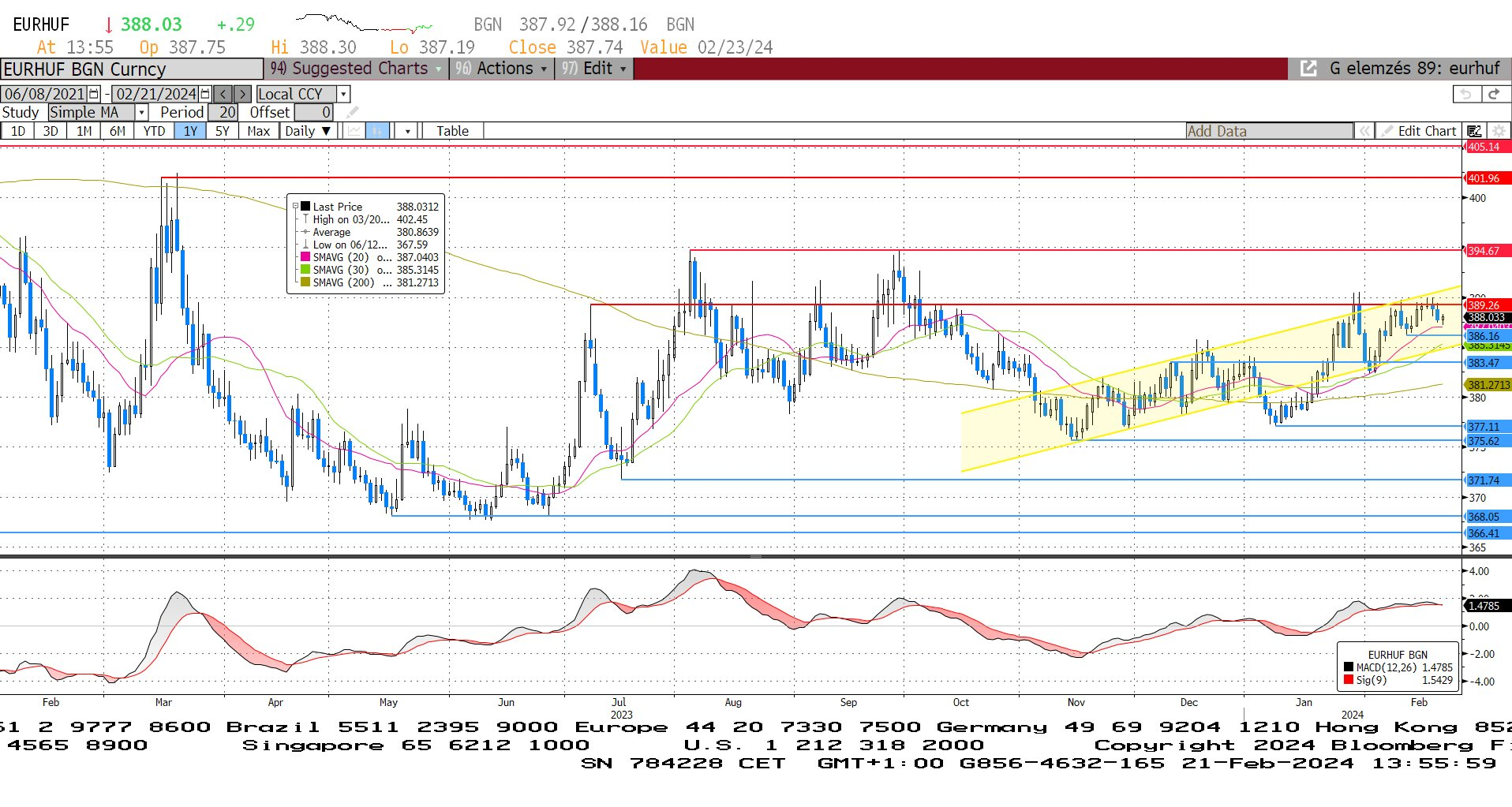The height and width of the screenshot is (807, 1512).
Task: Collapse the Last Price legend tree
Action: coord(295,207)
